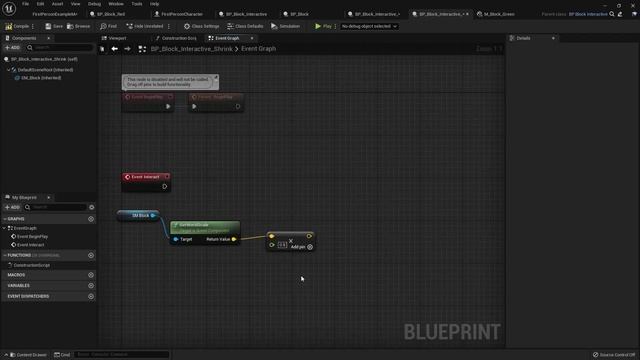Screen dimensions: 640x360
Task: Click the Components search field
Action: [x=60, y=48]
